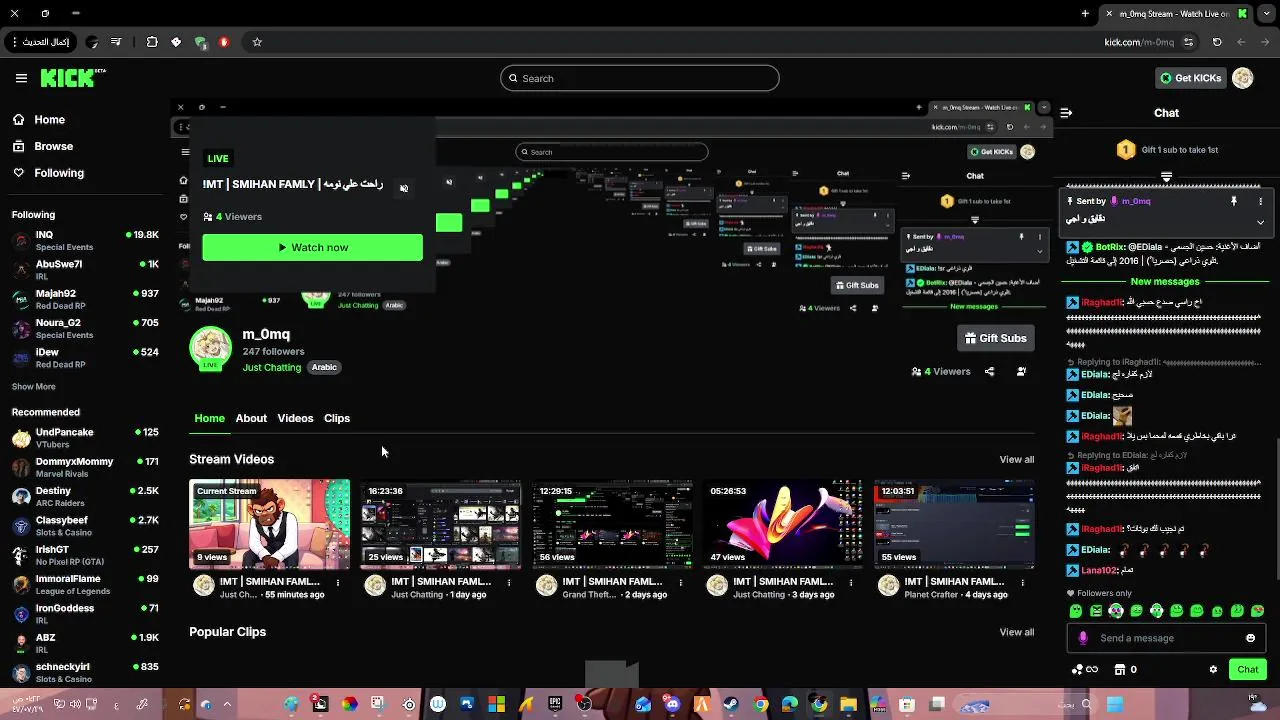Open the emoji picker in chat input
Image resolution: width=1280 pixels, height=720 pixels.
coord(1250,638)
